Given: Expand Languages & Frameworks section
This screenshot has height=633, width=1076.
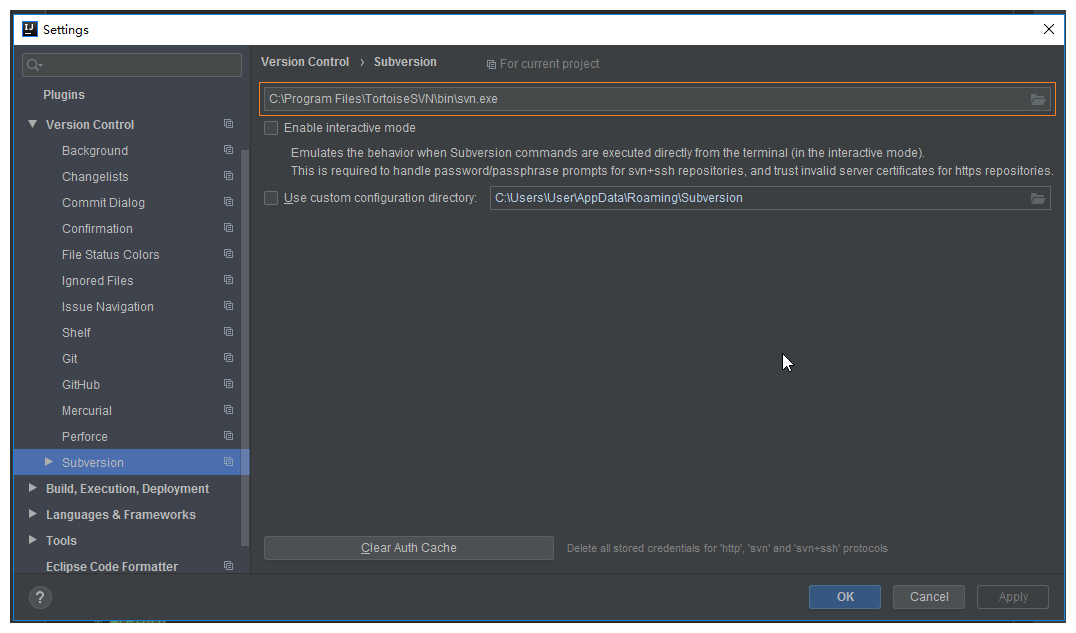Looking at the screenshot, I should [32, 514].
